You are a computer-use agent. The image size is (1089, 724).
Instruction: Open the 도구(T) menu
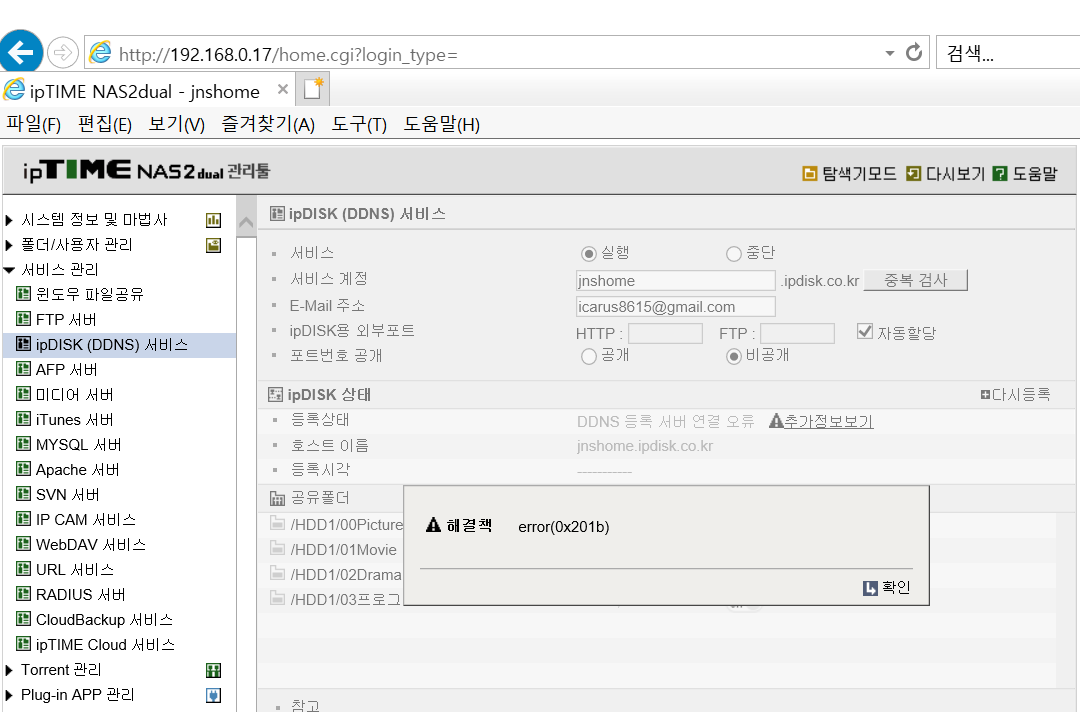[359, 124]
